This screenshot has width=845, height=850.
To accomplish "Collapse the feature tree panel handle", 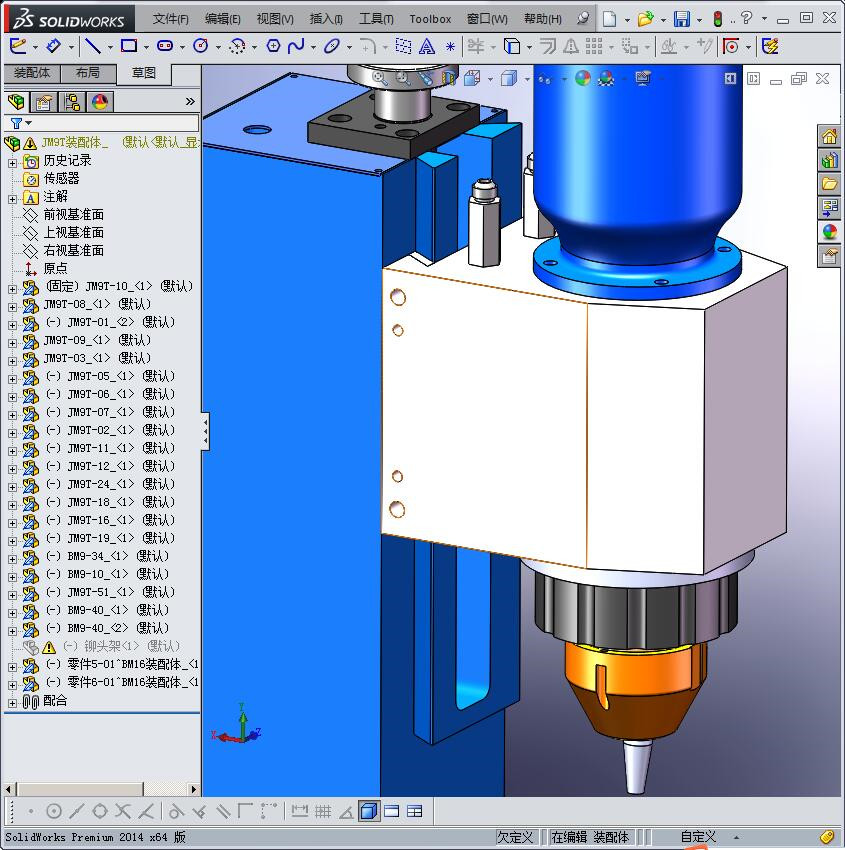I will (205, 431).
